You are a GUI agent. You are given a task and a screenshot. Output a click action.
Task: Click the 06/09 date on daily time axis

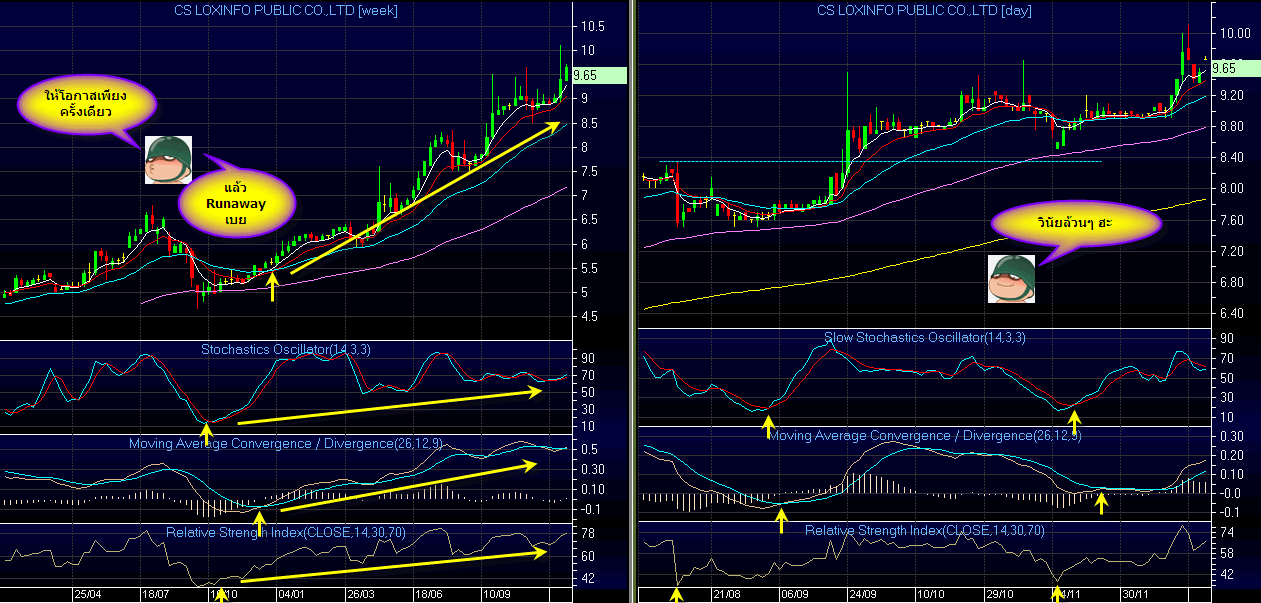coord(795,593)
